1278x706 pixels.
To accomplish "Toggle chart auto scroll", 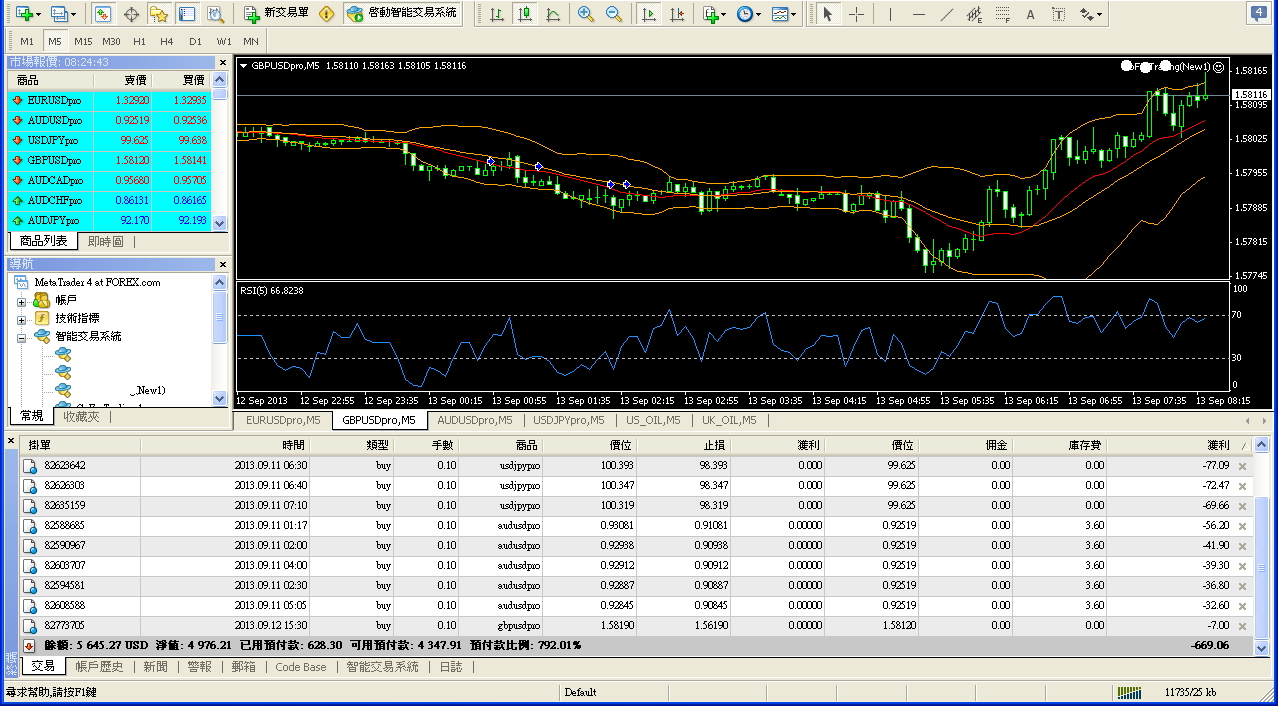I will [x=649, y=14].
